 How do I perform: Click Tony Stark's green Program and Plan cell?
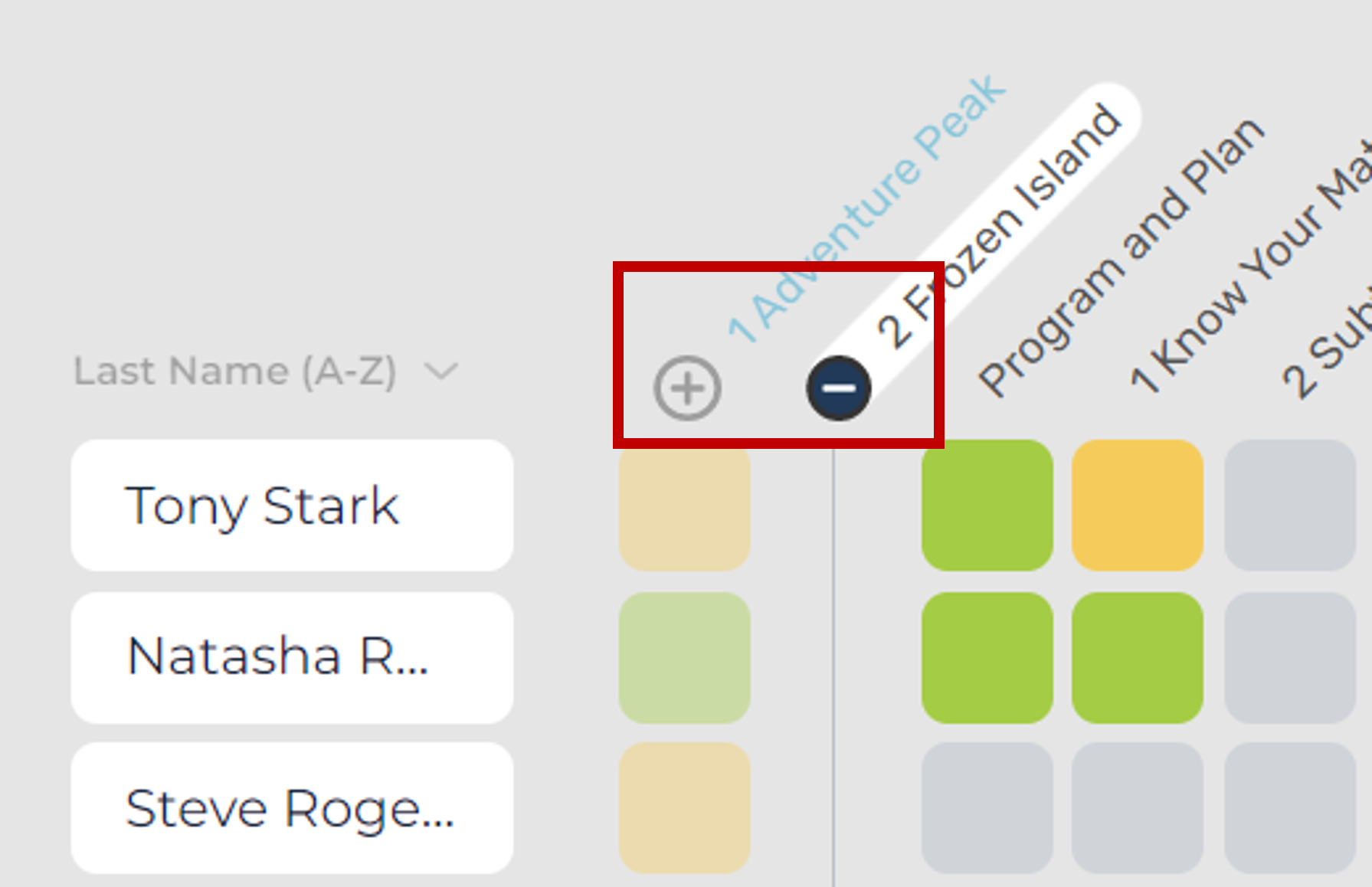[x=990, y=506]
